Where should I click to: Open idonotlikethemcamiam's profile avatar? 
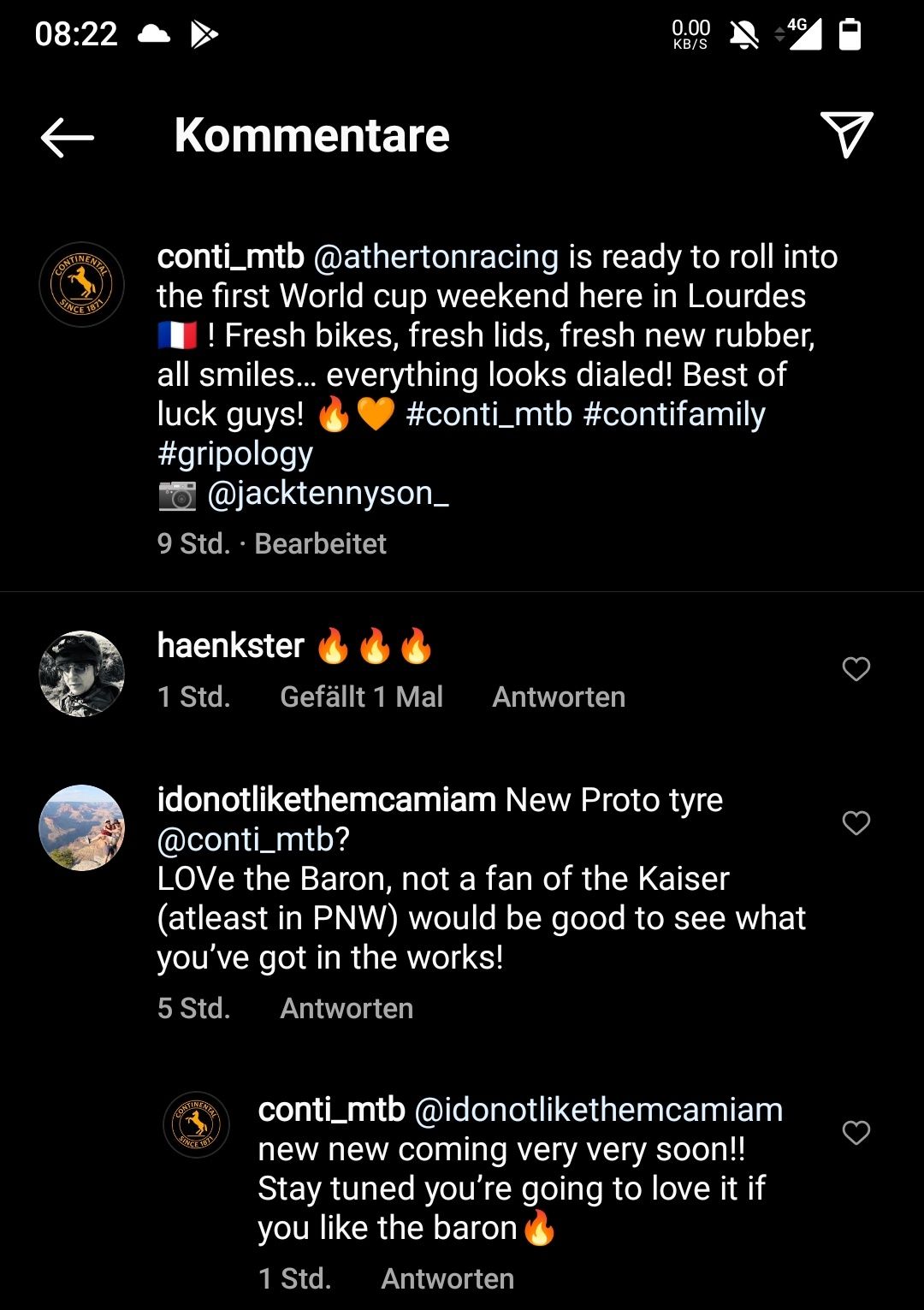(x=82, y=827)
